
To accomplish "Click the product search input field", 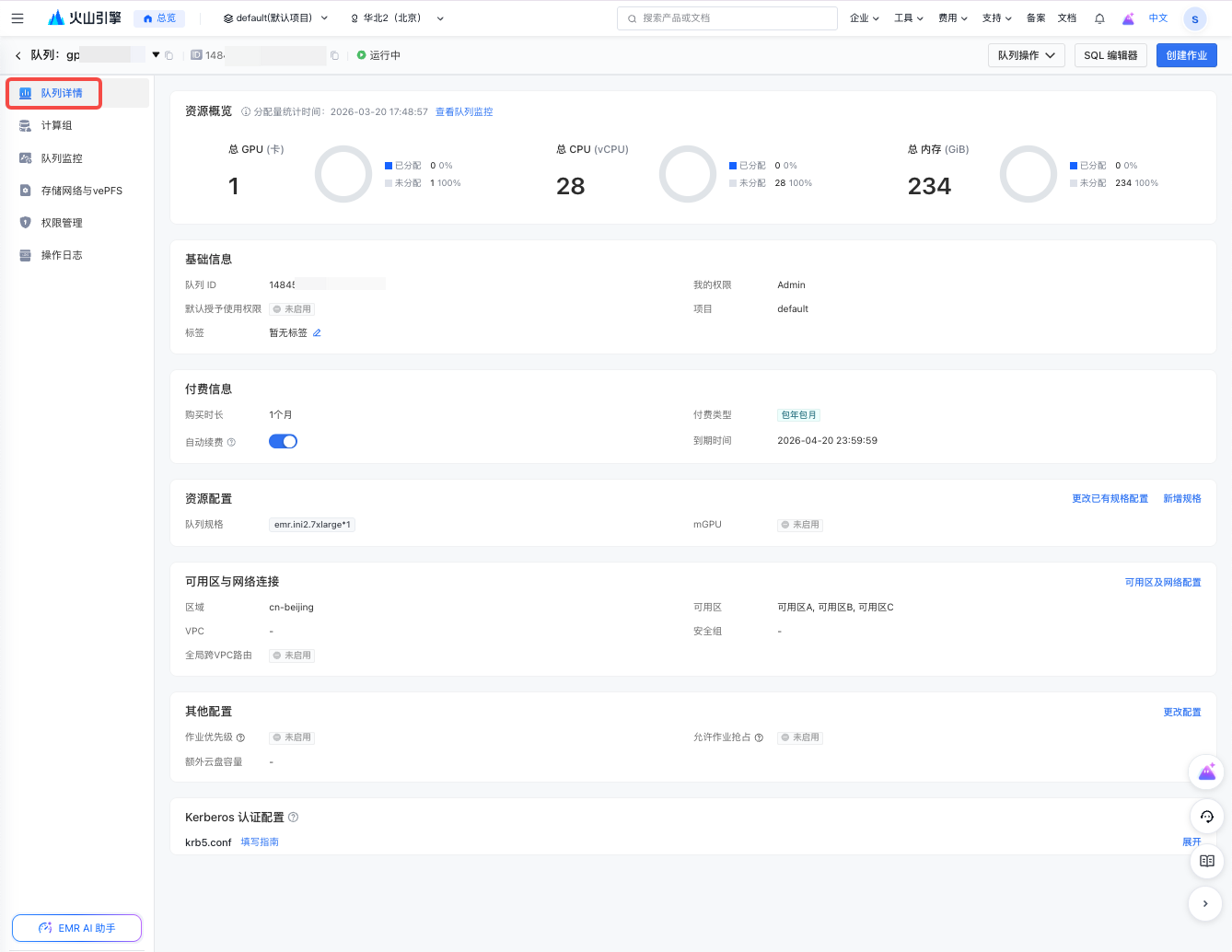I will (727, 18).
